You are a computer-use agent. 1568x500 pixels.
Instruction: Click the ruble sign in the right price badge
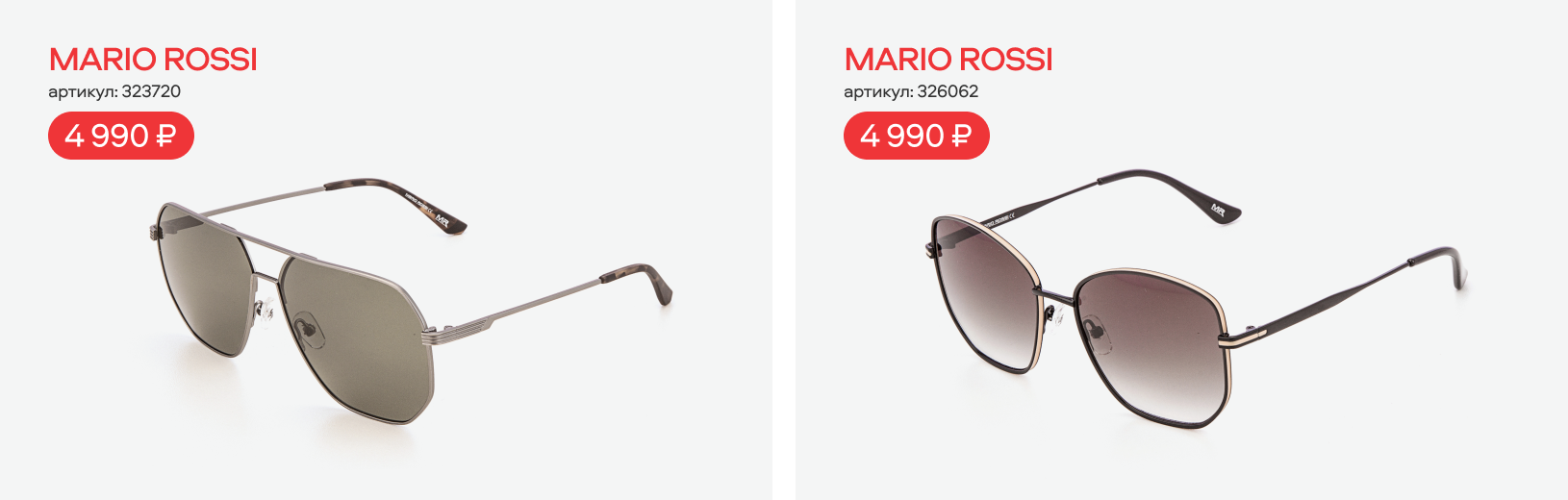pos(961,136)
